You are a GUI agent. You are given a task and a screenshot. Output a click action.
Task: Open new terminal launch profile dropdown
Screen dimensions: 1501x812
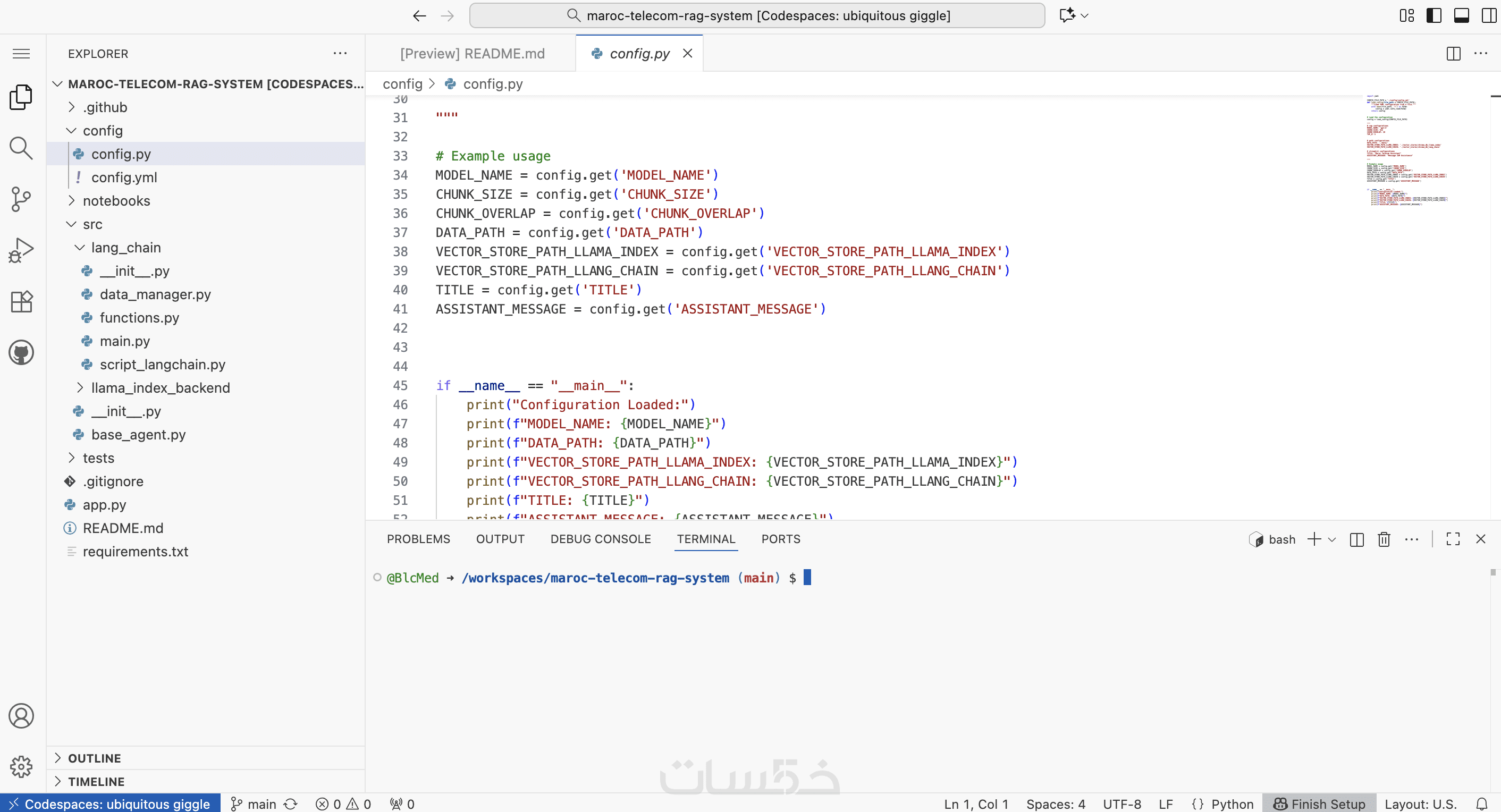(1332, 539)
